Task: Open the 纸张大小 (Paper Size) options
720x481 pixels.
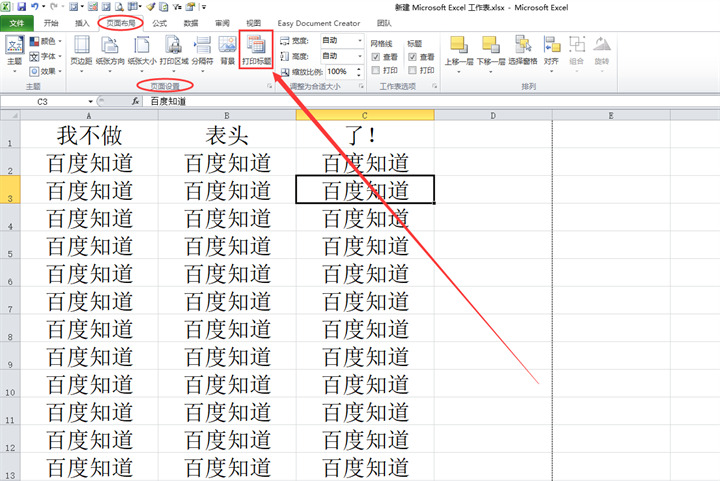Action: [142, 54]
